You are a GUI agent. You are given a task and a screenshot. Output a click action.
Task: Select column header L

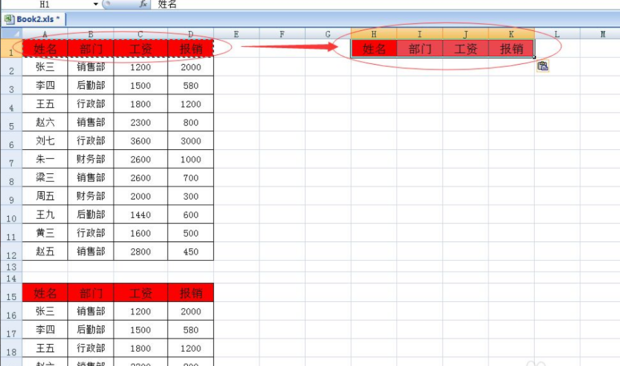(557, 34)
